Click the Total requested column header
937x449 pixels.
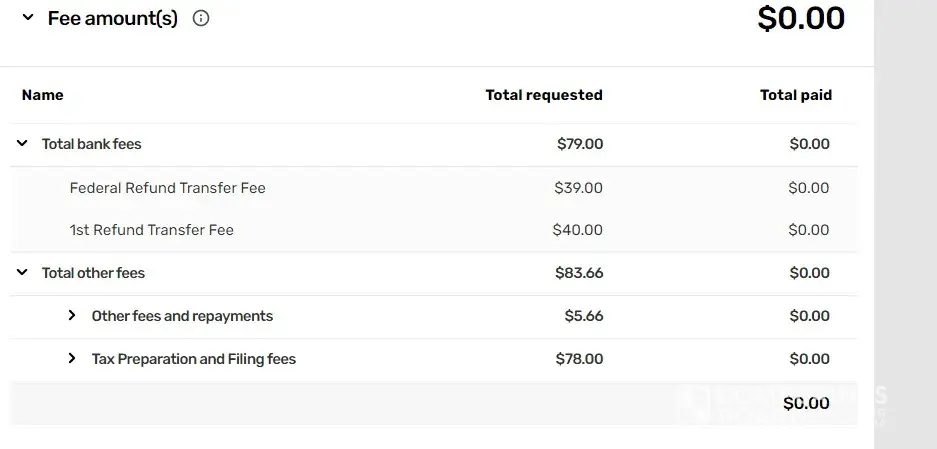point(544,95)
